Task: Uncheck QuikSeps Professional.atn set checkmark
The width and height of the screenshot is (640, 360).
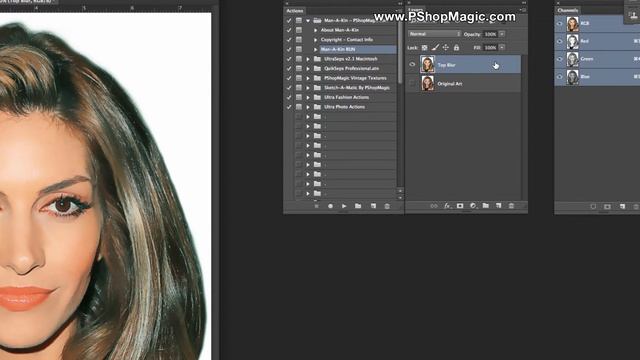Action: (x=289, y=69)
